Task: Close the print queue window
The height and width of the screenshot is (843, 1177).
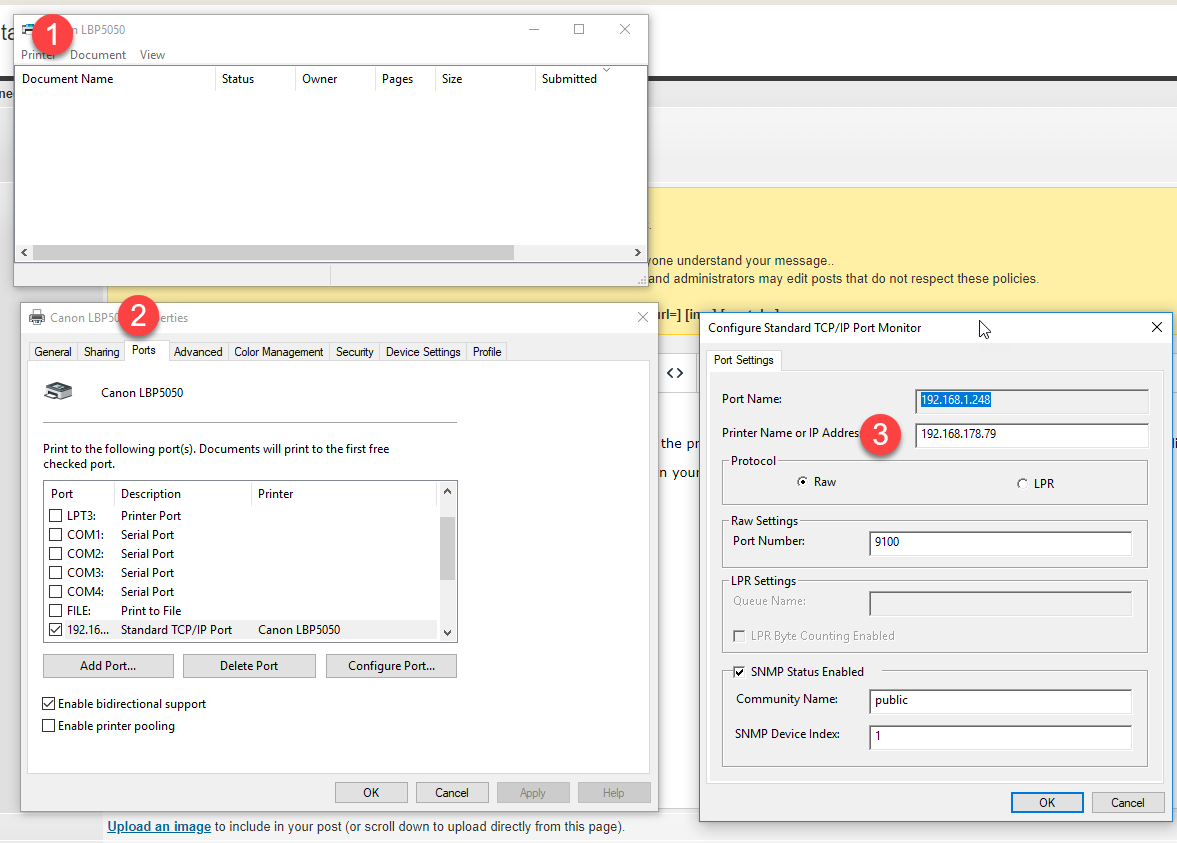Action: point(625,29)
